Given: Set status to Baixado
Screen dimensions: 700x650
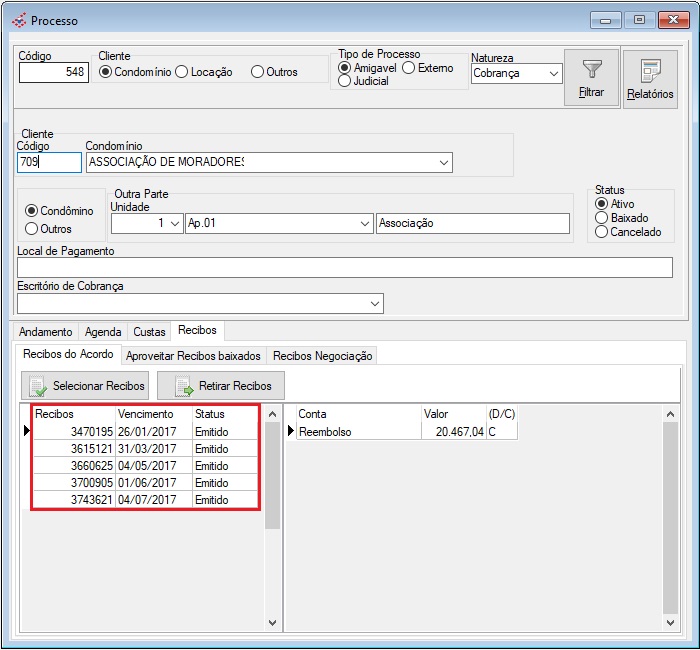Looking at the screenshot, I should (x=601, y=218).
